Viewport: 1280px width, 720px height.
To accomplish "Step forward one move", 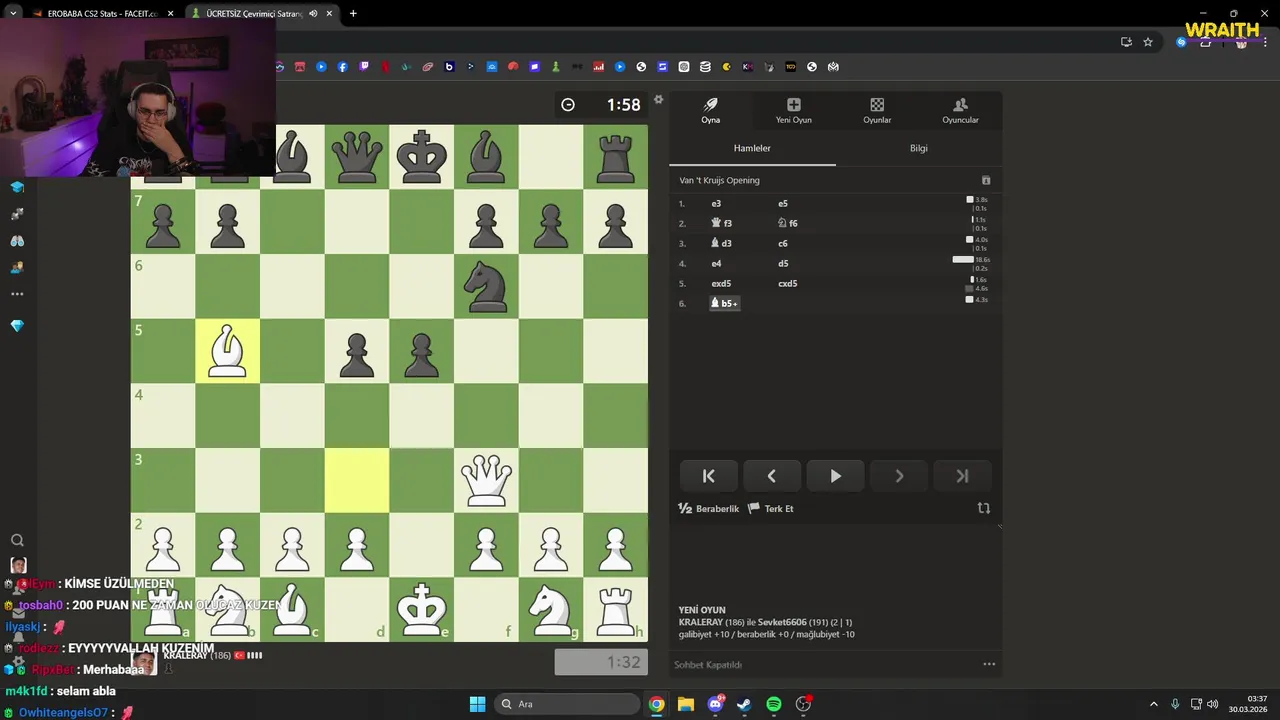I will click(x=898, y=476).
